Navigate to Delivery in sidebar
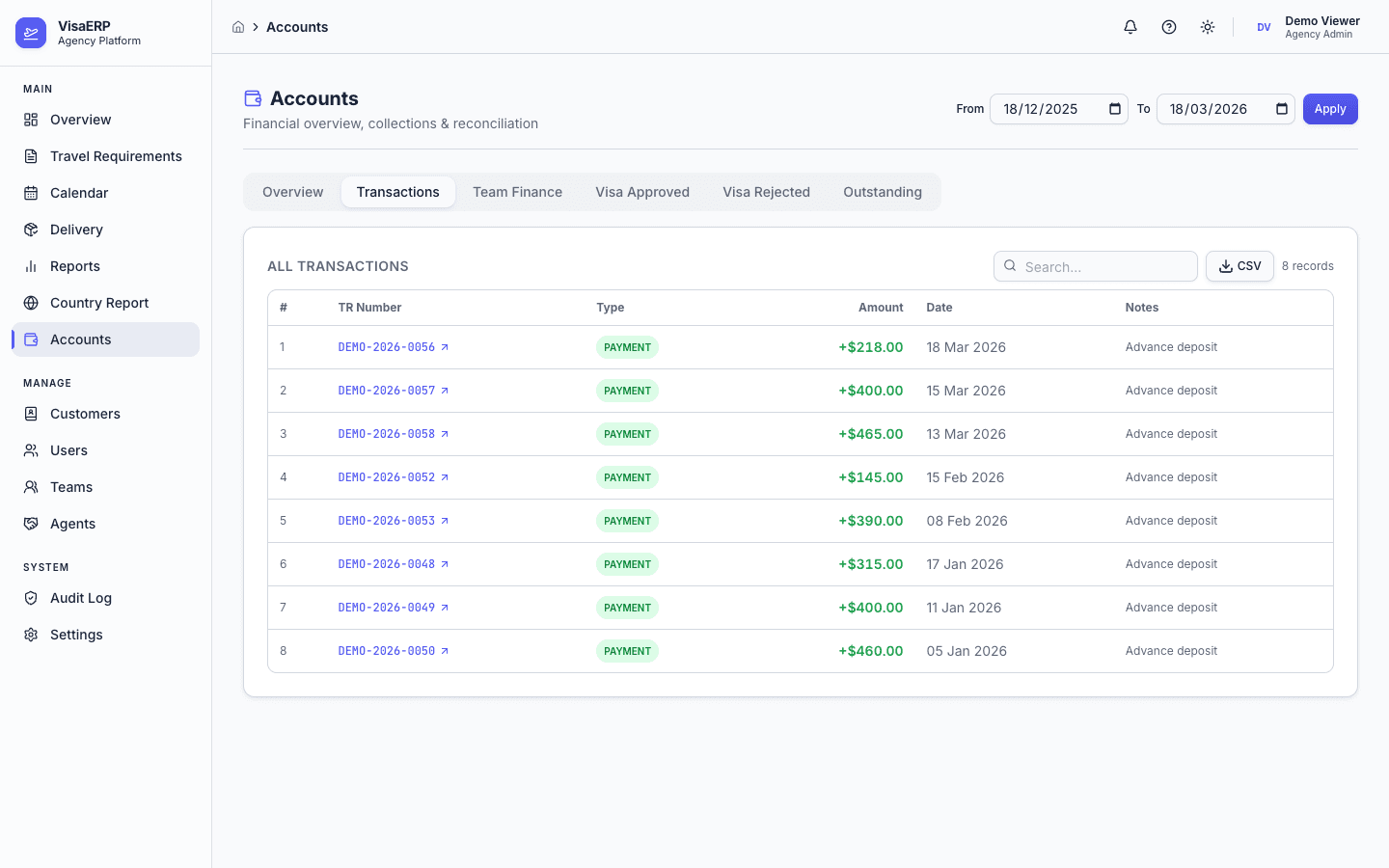 pyautogui.click(x=76, y=230)
